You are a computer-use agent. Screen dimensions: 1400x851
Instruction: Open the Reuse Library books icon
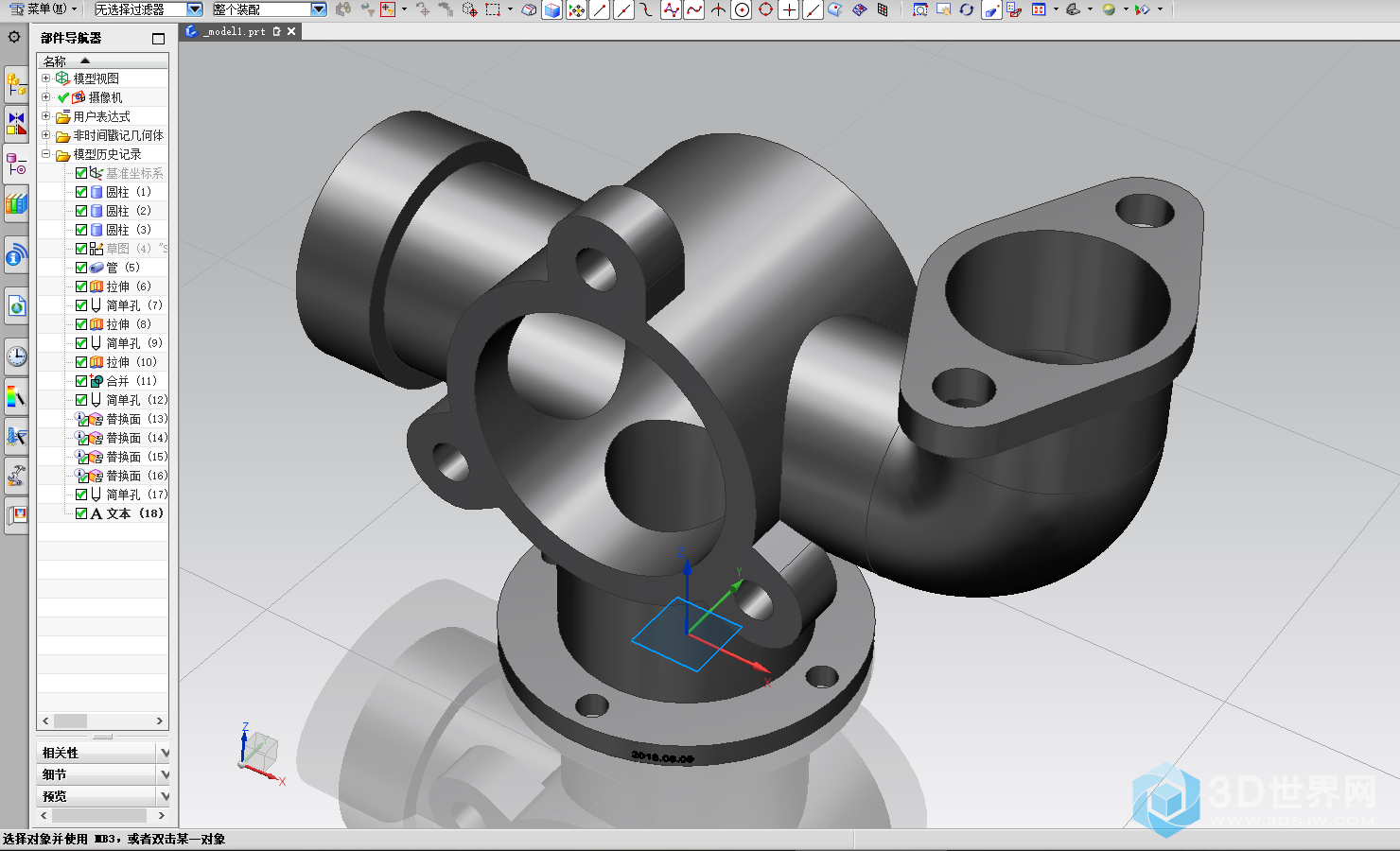pyautogui.click(x=16, y=202)
